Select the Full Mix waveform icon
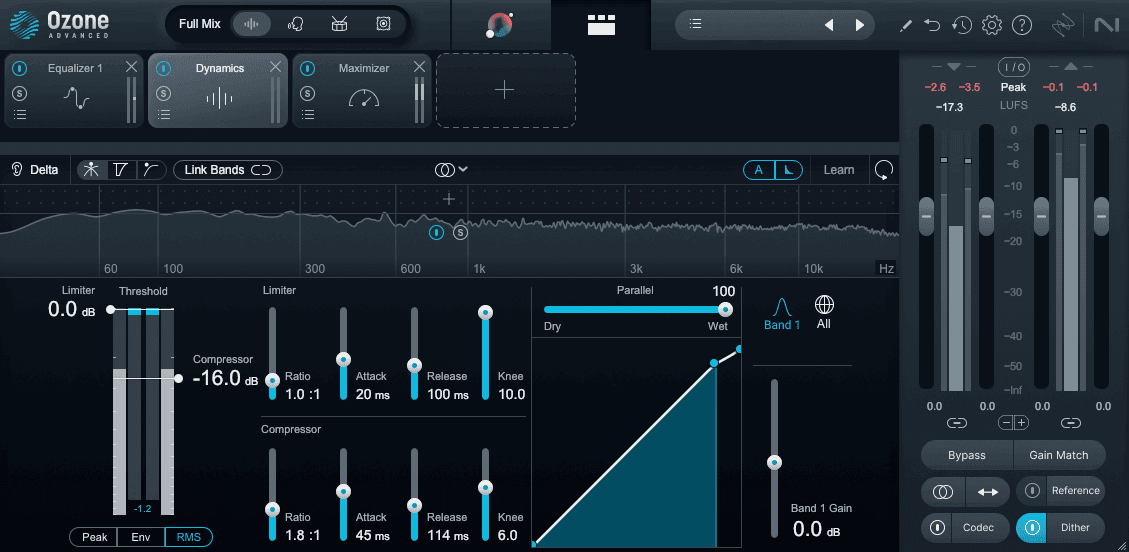Image resolution: width=1129 pixels, height=552 pixels. 251,24
